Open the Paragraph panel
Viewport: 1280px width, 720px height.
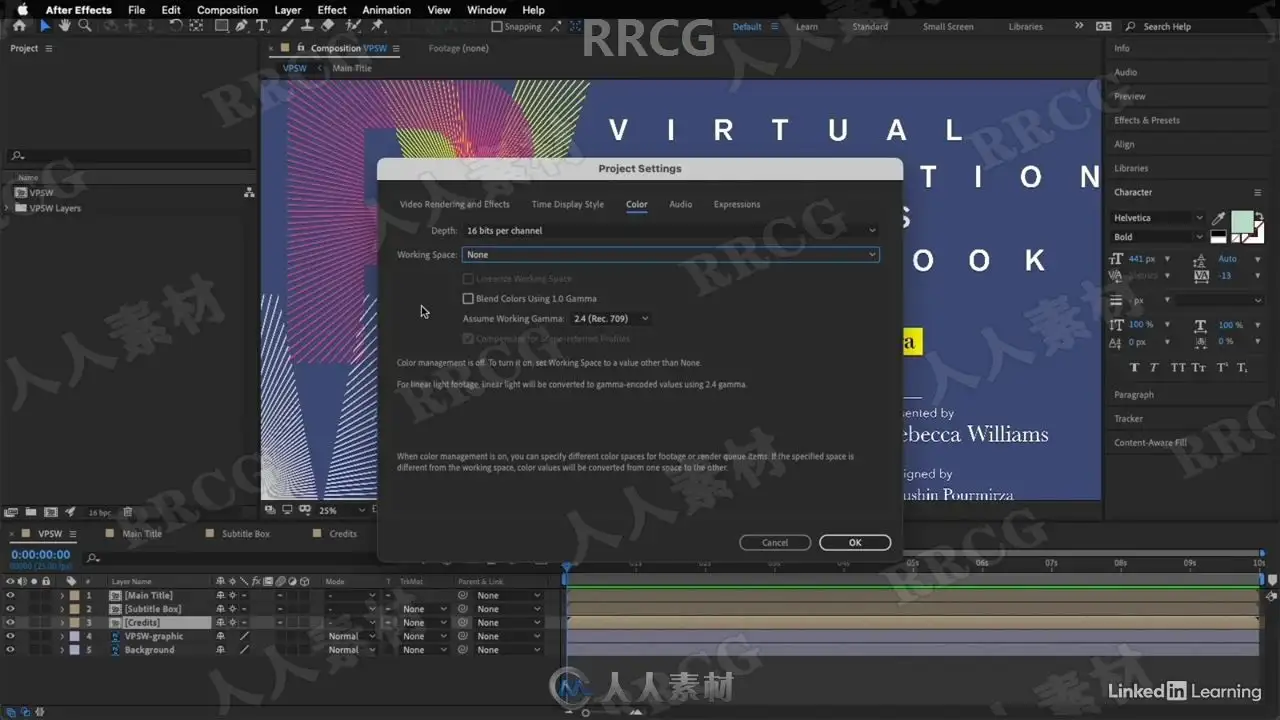pos(1134,395)
